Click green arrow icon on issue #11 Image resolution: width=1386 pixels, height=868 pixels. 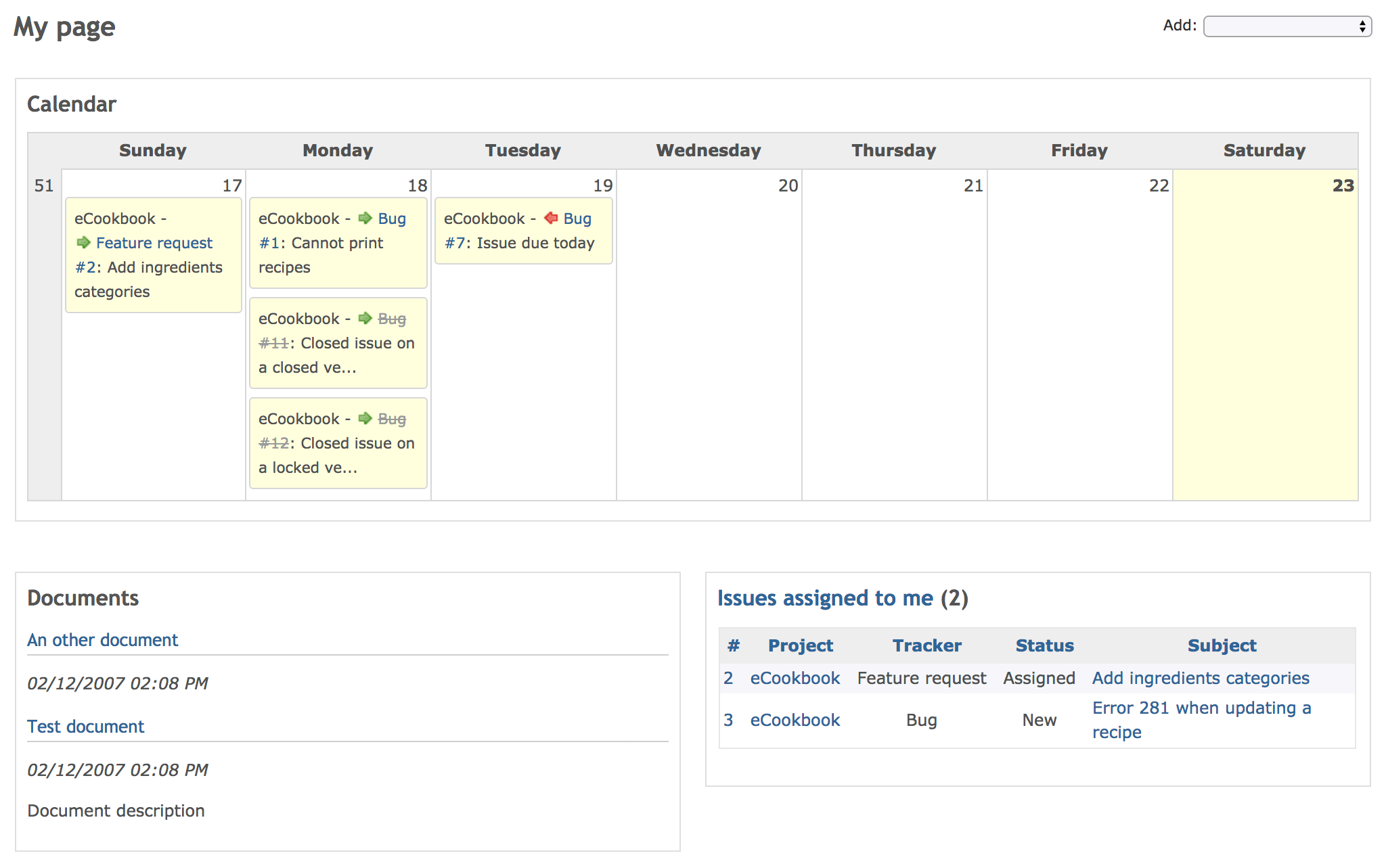[x=365, y=318]
